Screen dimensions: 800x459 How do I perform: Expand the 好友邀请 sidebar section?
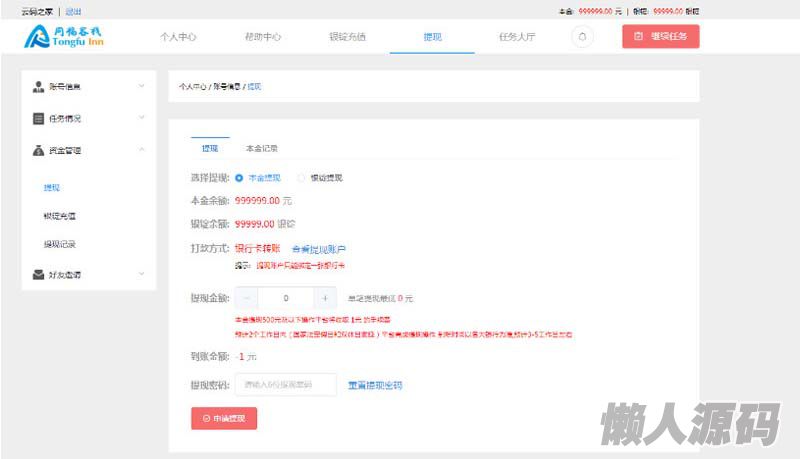point(141,274)
